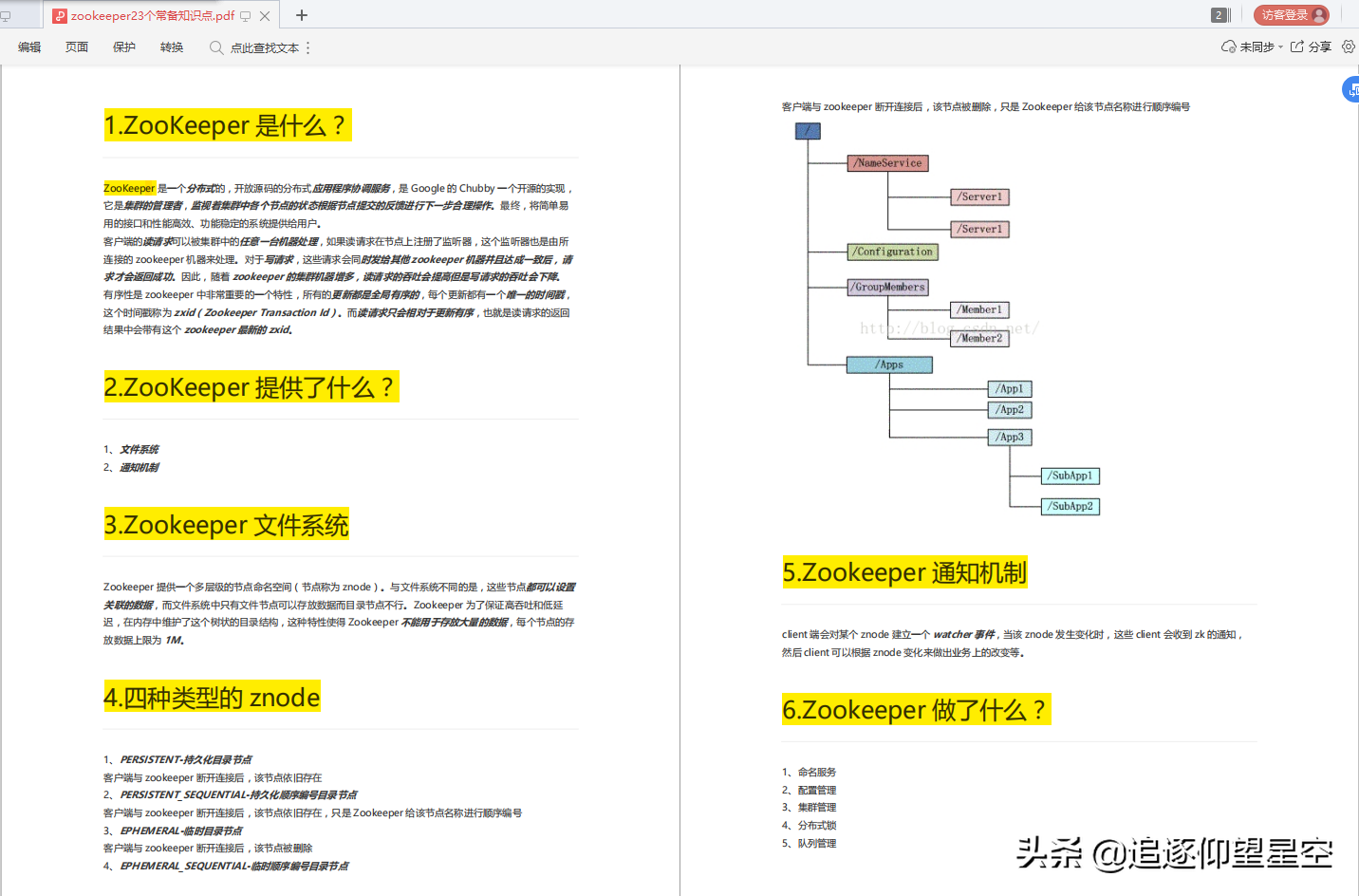
Task: Open the 转换 menu
Action: (172, 47)
